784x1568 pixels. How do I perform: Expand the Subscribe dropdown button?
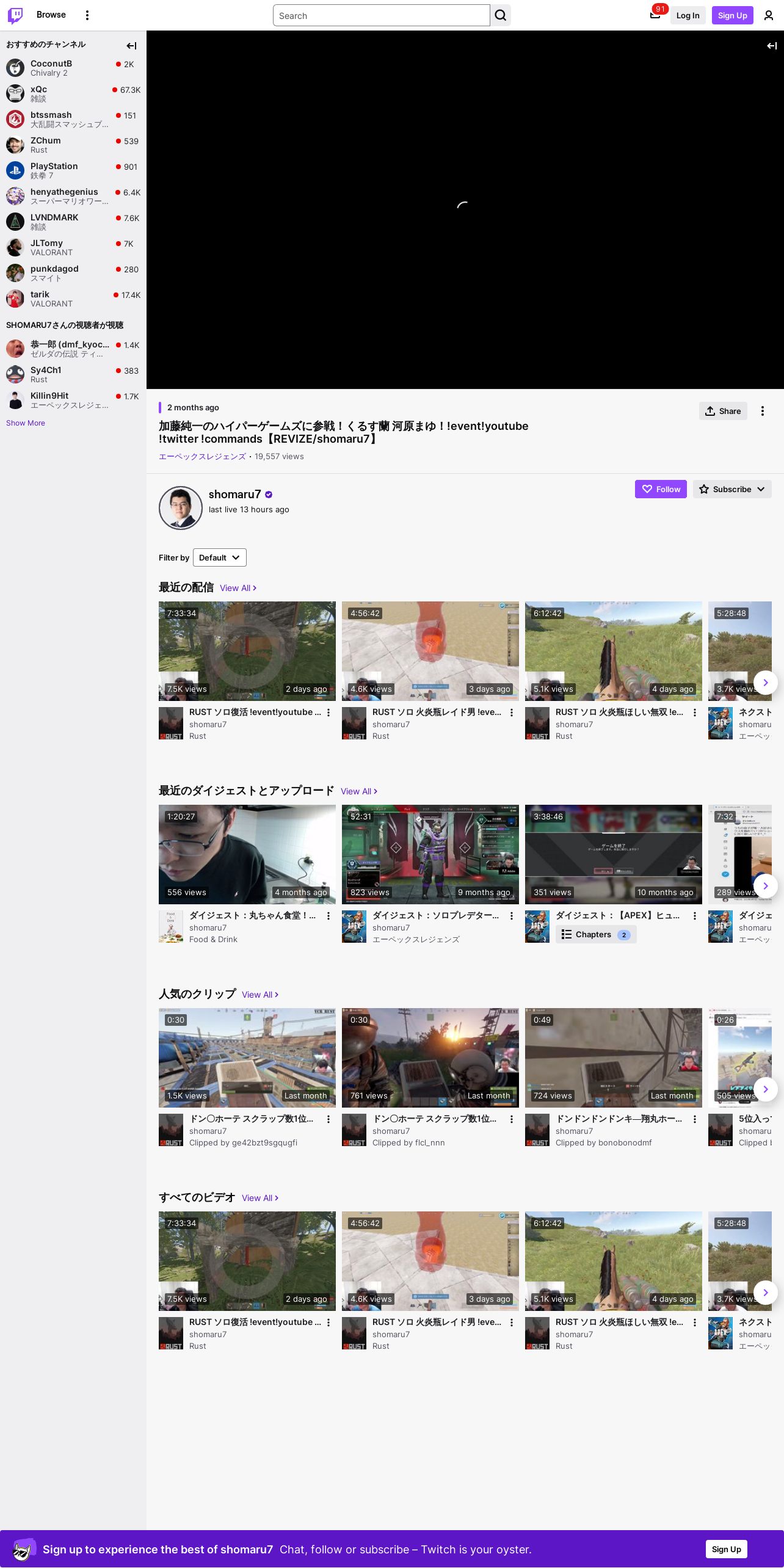[x=732, y=489]
